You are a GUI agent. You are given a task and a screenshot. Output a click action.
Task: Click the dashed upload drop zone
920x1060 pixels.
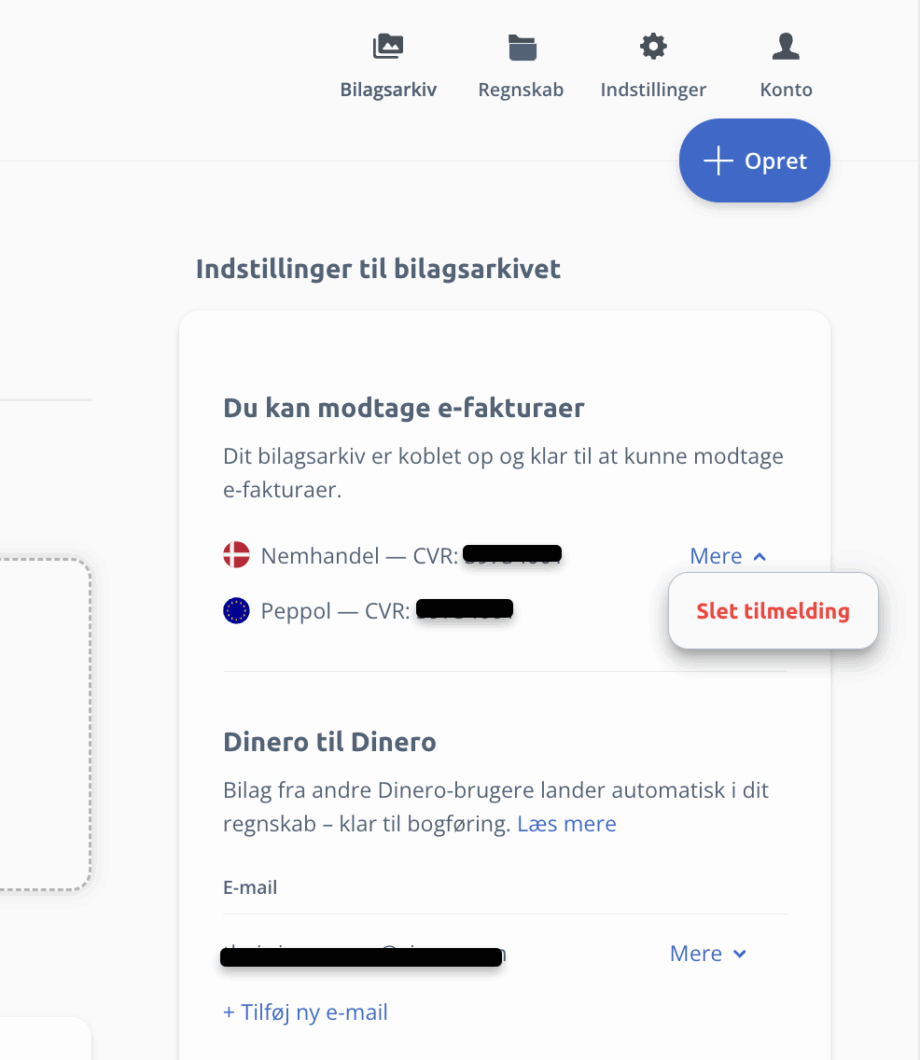point(45,724)
